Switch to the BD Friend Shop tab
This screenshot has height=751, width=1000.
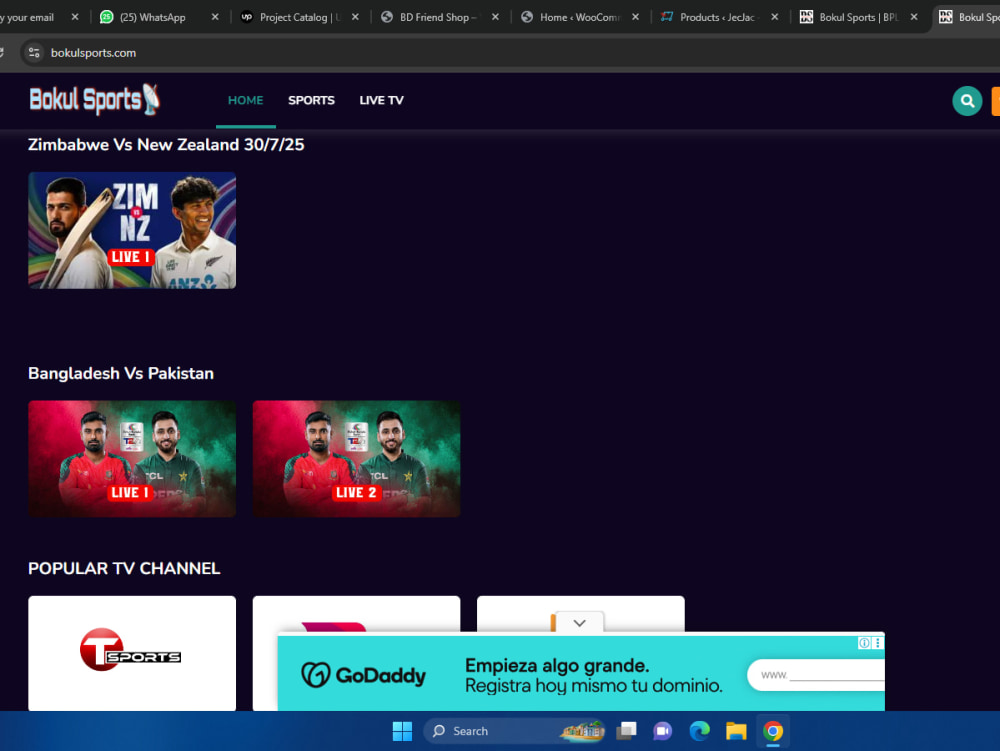point(434,17)
